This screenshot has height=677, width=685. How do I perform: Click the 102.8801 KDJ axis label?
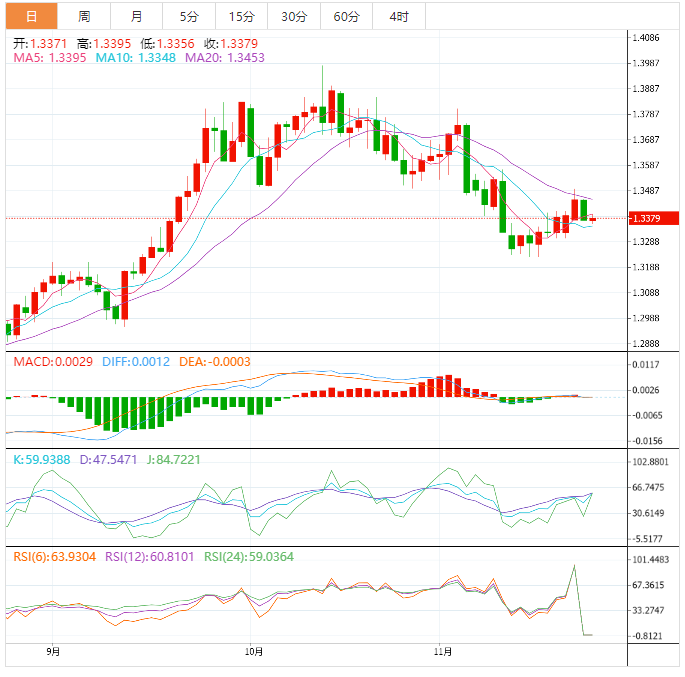coord(650,462)
